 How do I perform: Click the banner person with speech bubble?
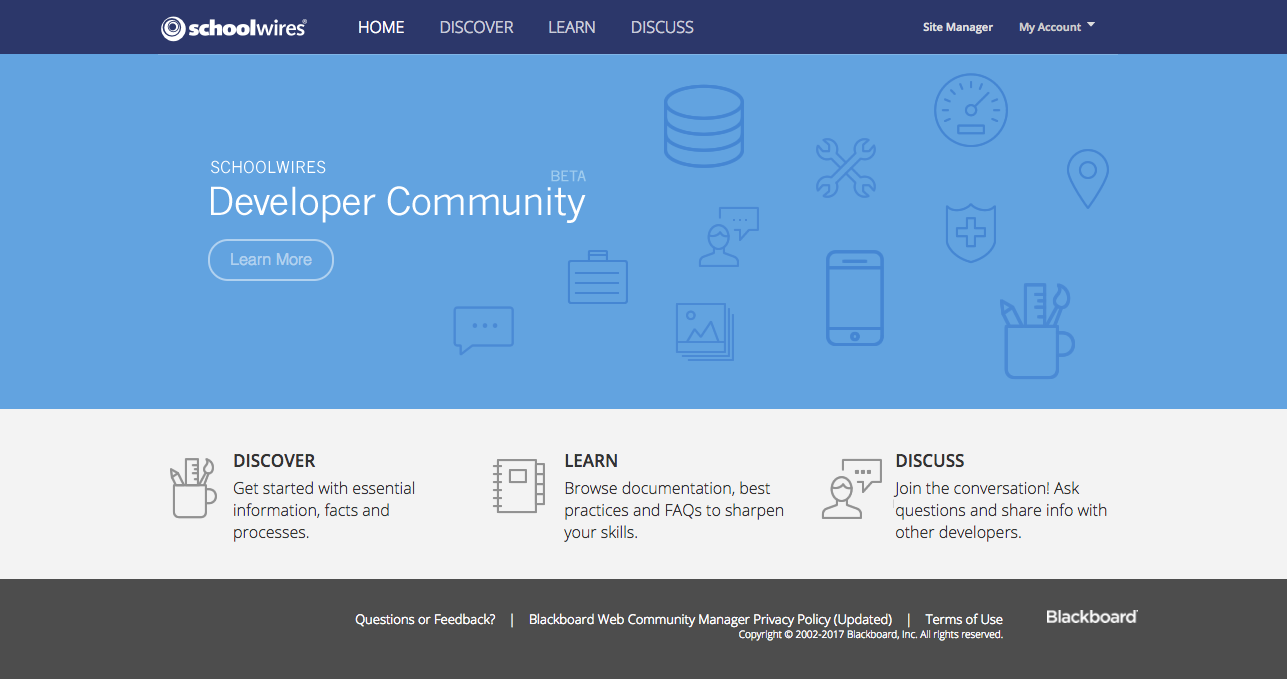click(728, 237)
